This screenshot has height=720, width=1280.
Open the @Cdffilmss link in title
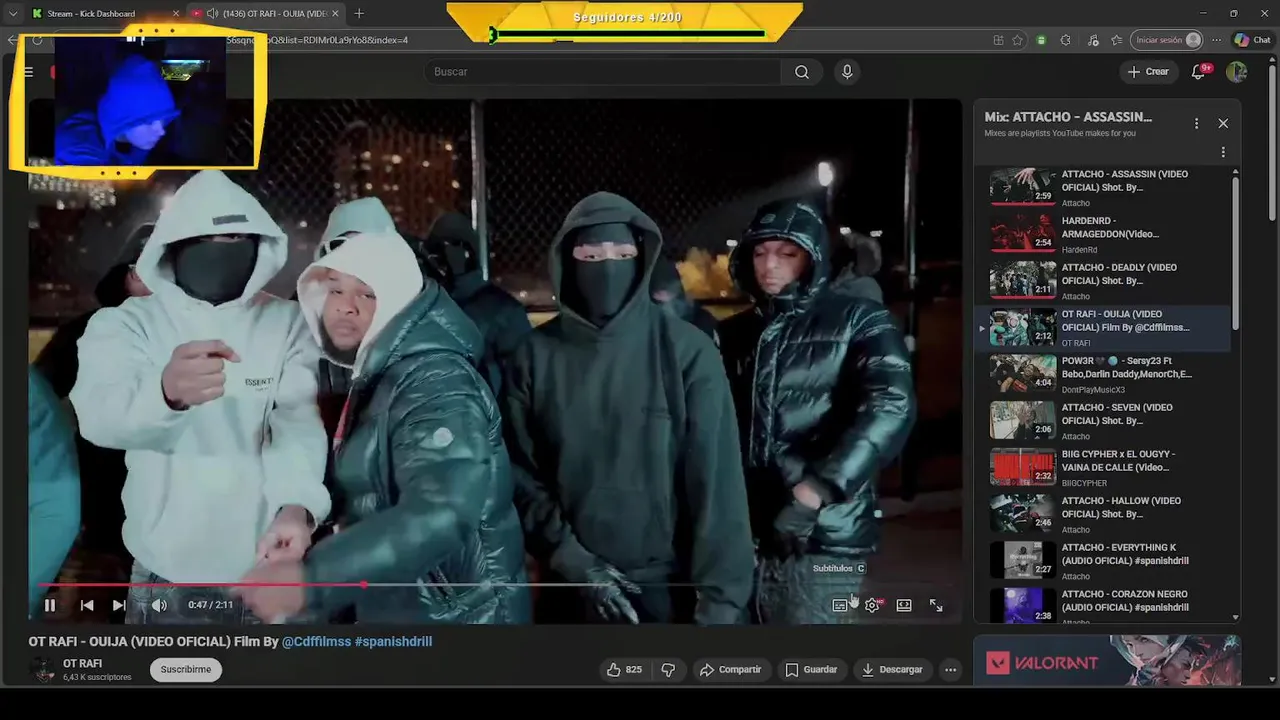[316, 642]
